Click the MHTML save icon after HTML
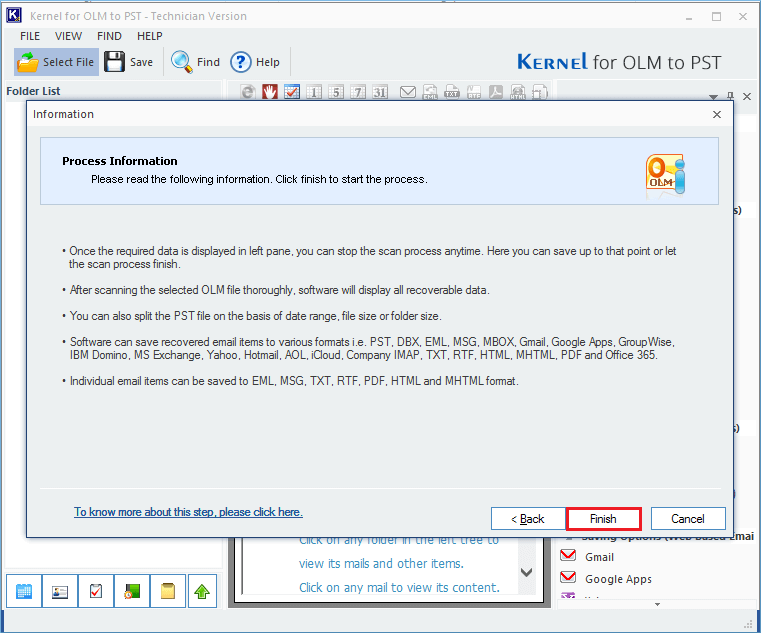This screenshot has width=761, height=633. click(540, 92)
